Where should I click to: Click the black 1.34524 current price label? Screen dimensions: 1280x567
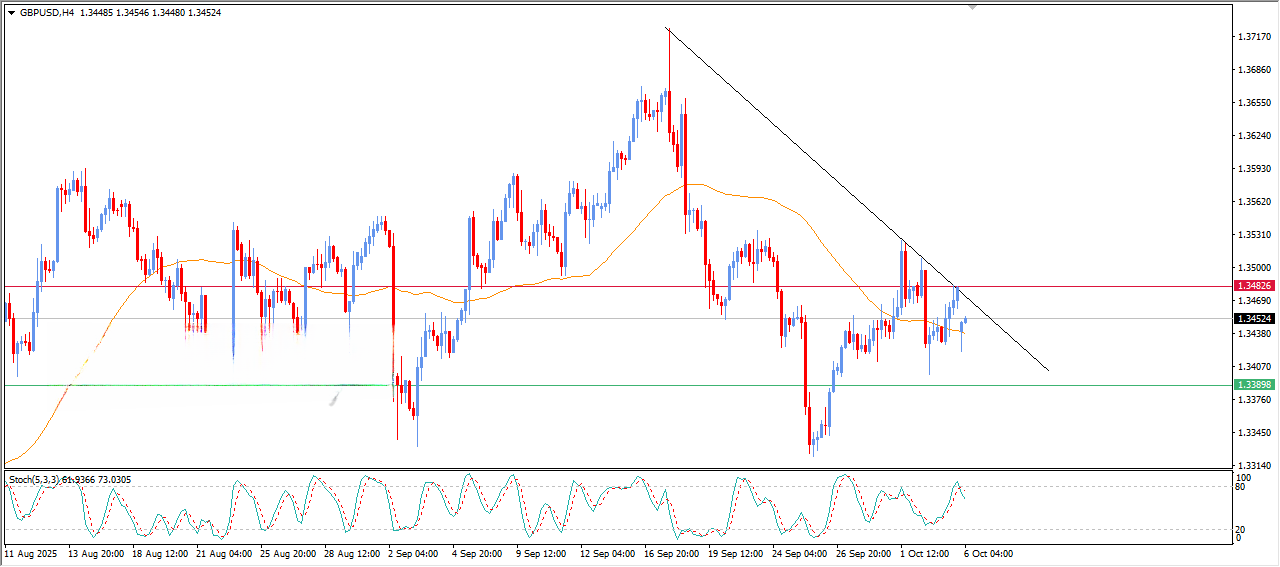tap(1254, 319)
